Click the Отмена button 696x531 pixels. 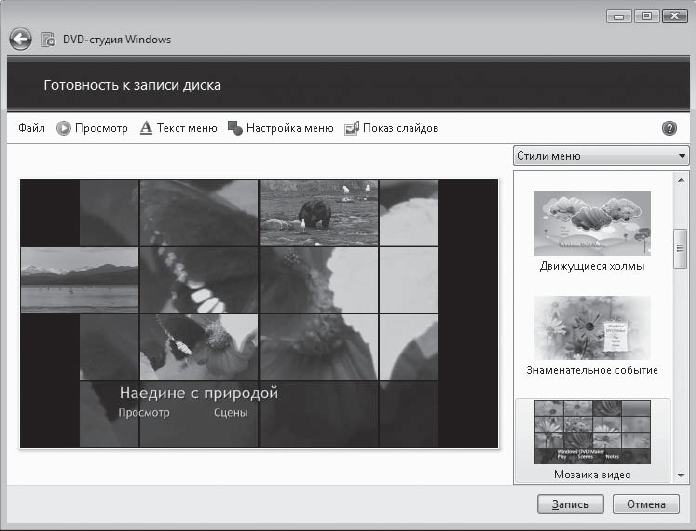pos(646,504)
